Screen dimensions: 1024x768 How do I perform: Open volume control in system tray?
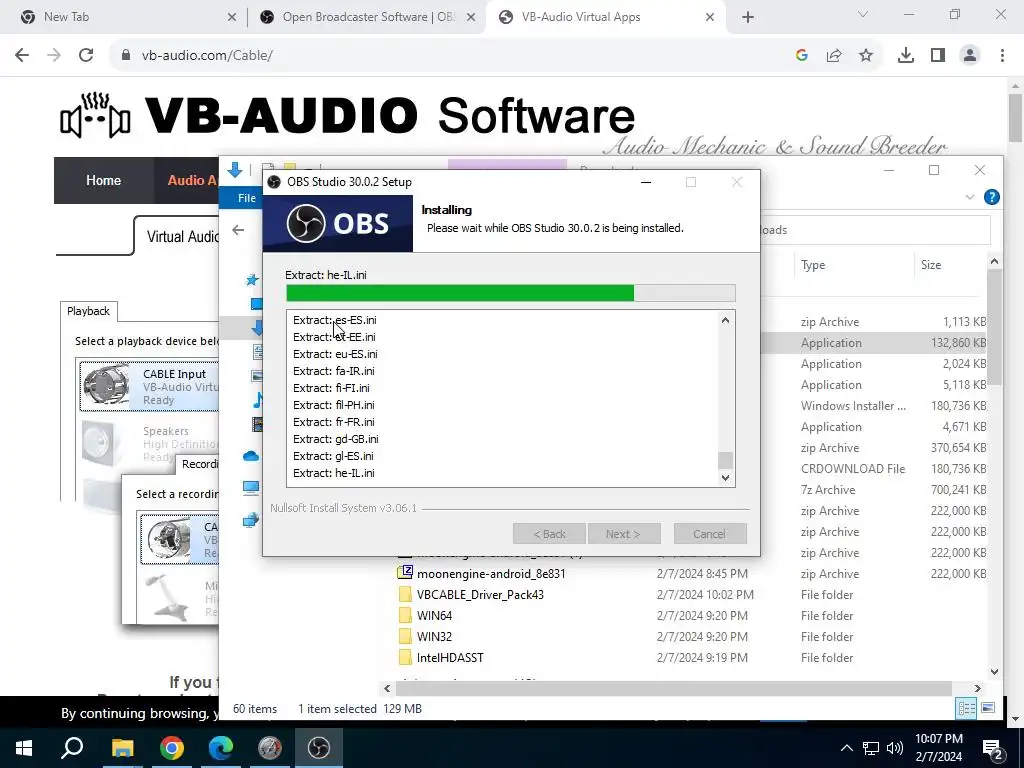(x=895, y=748)
